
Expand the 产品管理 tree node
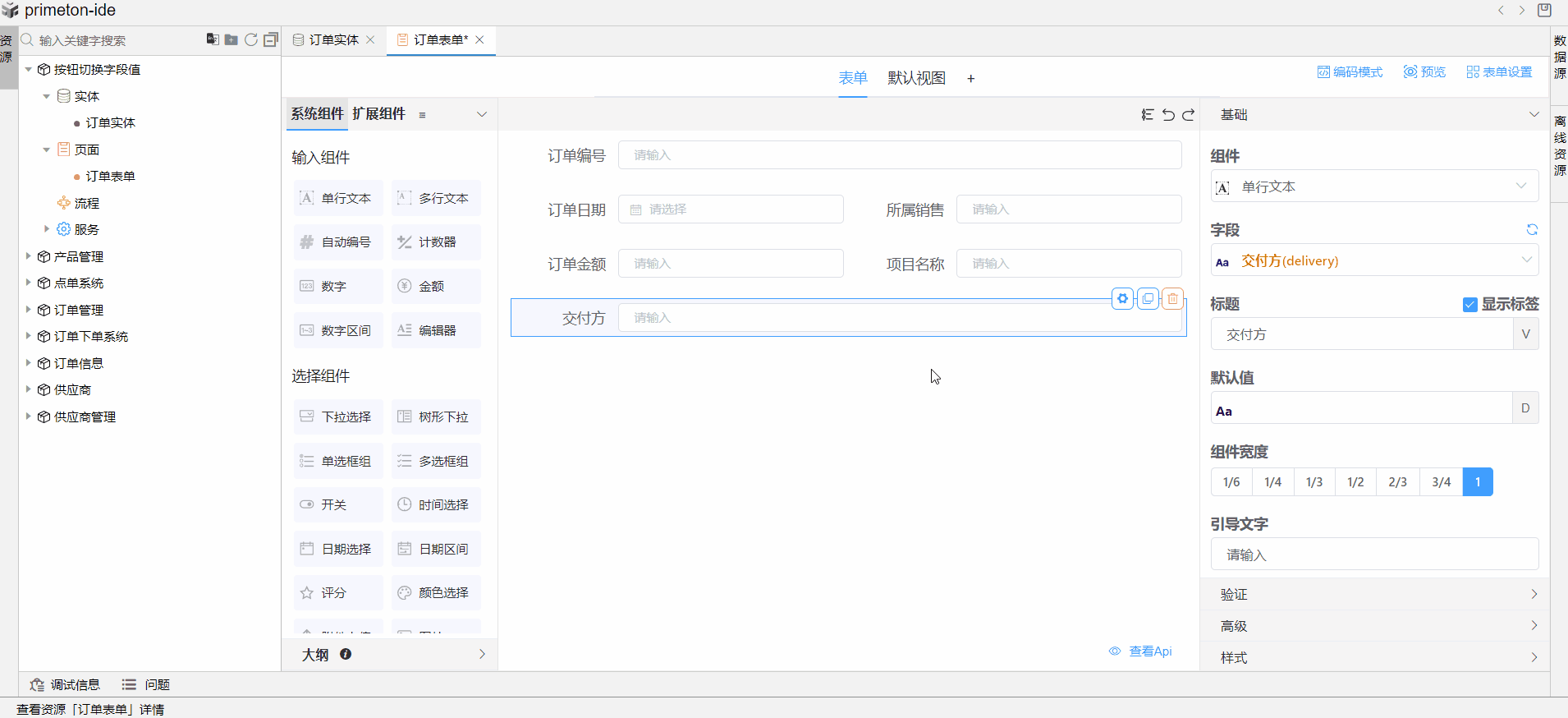coord(29,256)
